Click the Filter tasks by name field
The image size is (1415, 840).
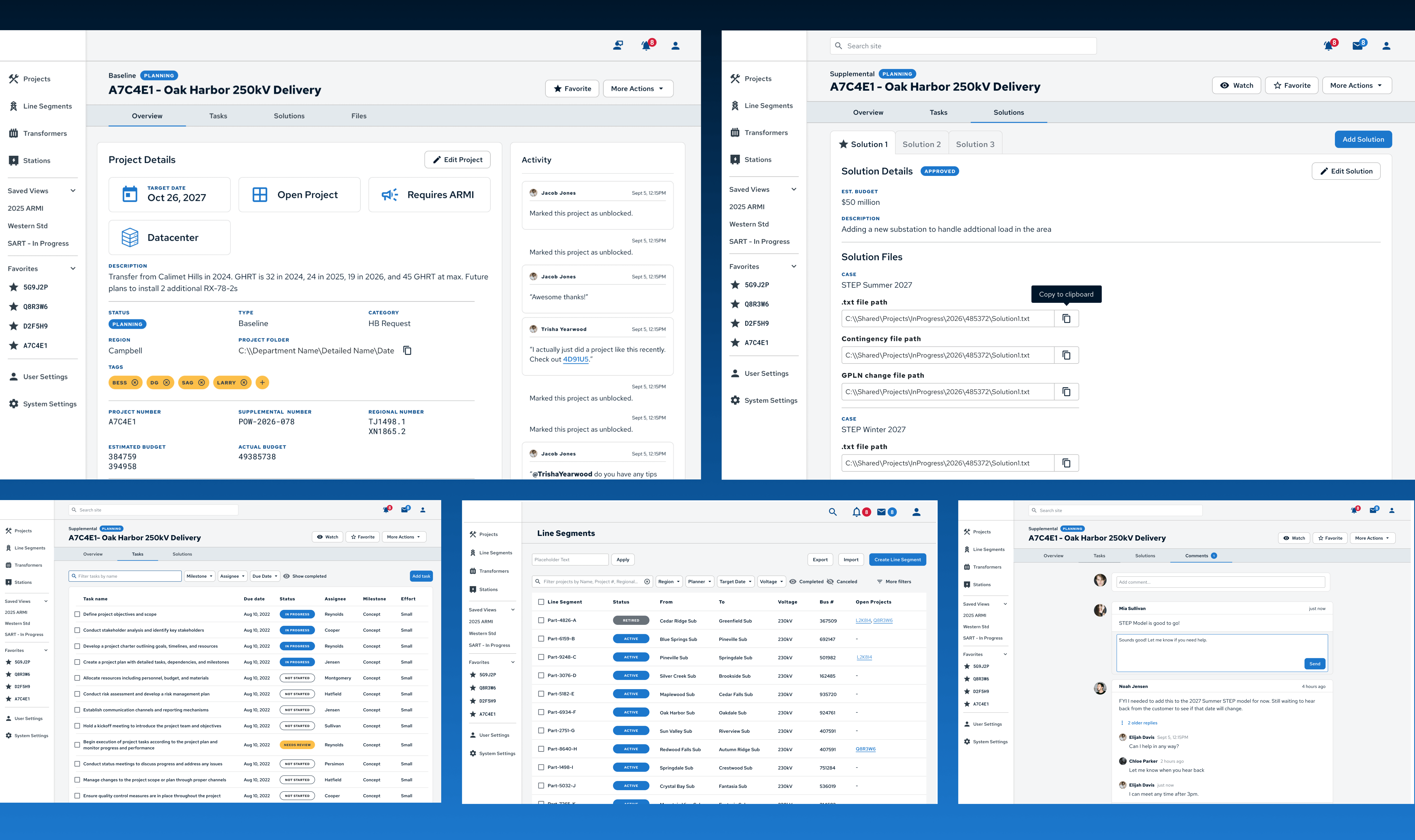click(x=125, y=576)
